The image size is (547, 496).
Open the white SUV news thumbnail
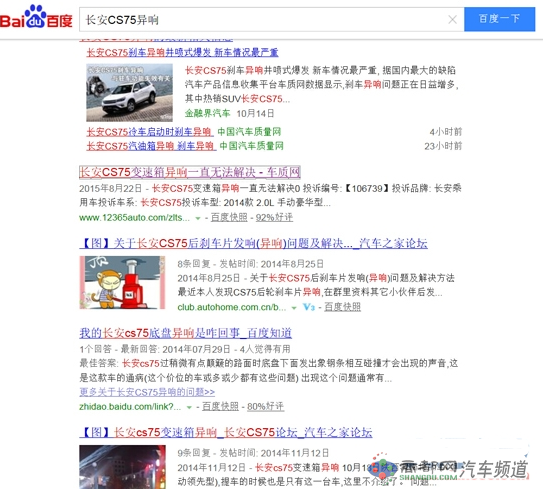point(129,92)
